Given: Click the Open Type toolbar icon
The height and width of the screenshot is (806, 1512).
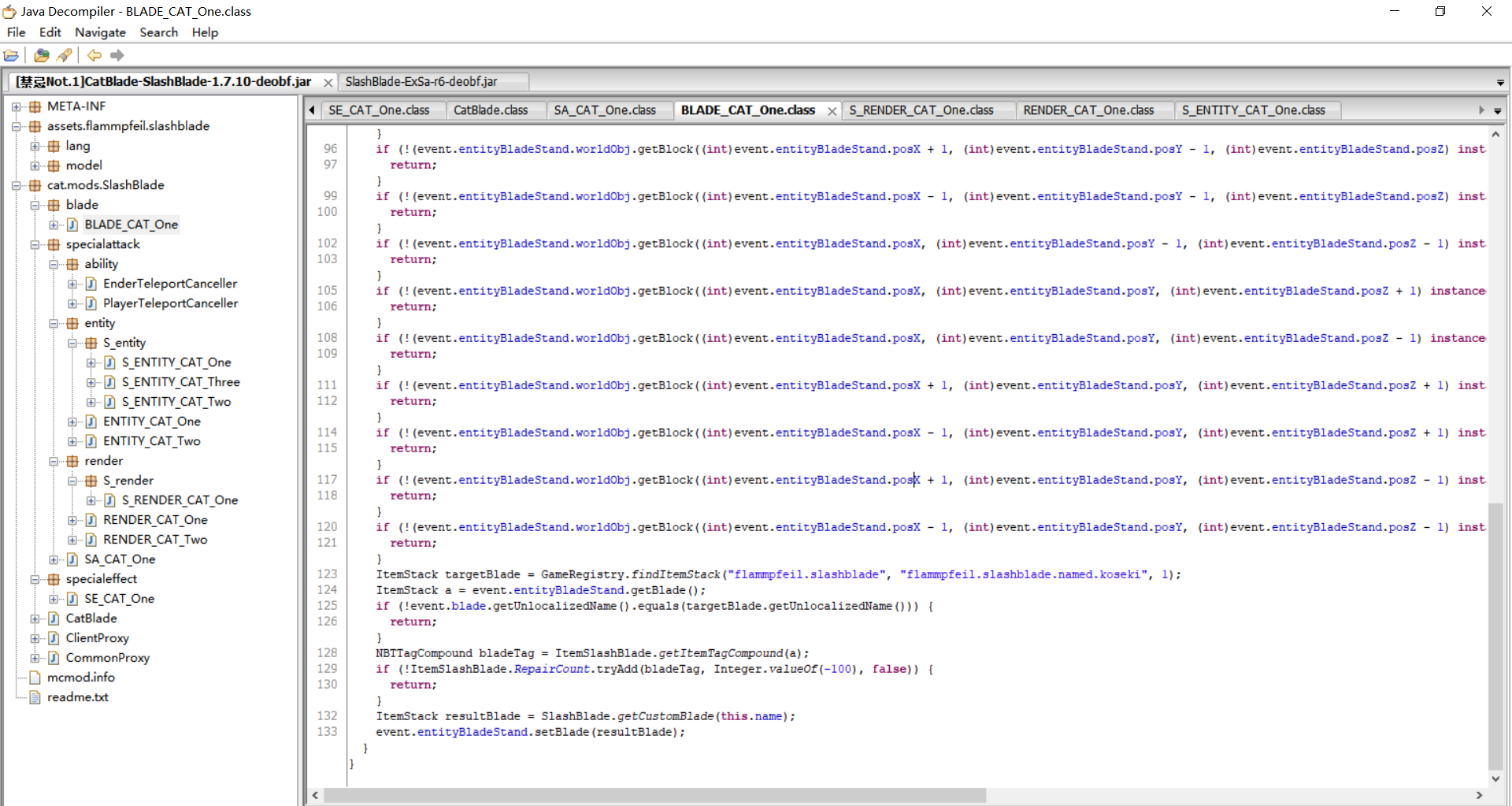Looking at the screenshot, I should pyautogui.click(x=42, y=55).
